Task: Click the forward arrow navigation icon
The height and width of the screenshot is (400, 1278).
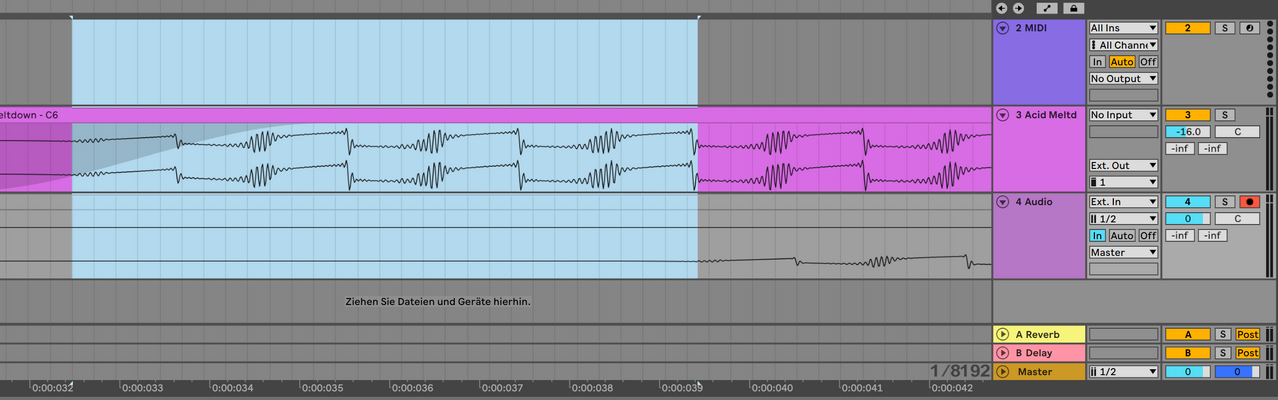Action: point(1018,7)
